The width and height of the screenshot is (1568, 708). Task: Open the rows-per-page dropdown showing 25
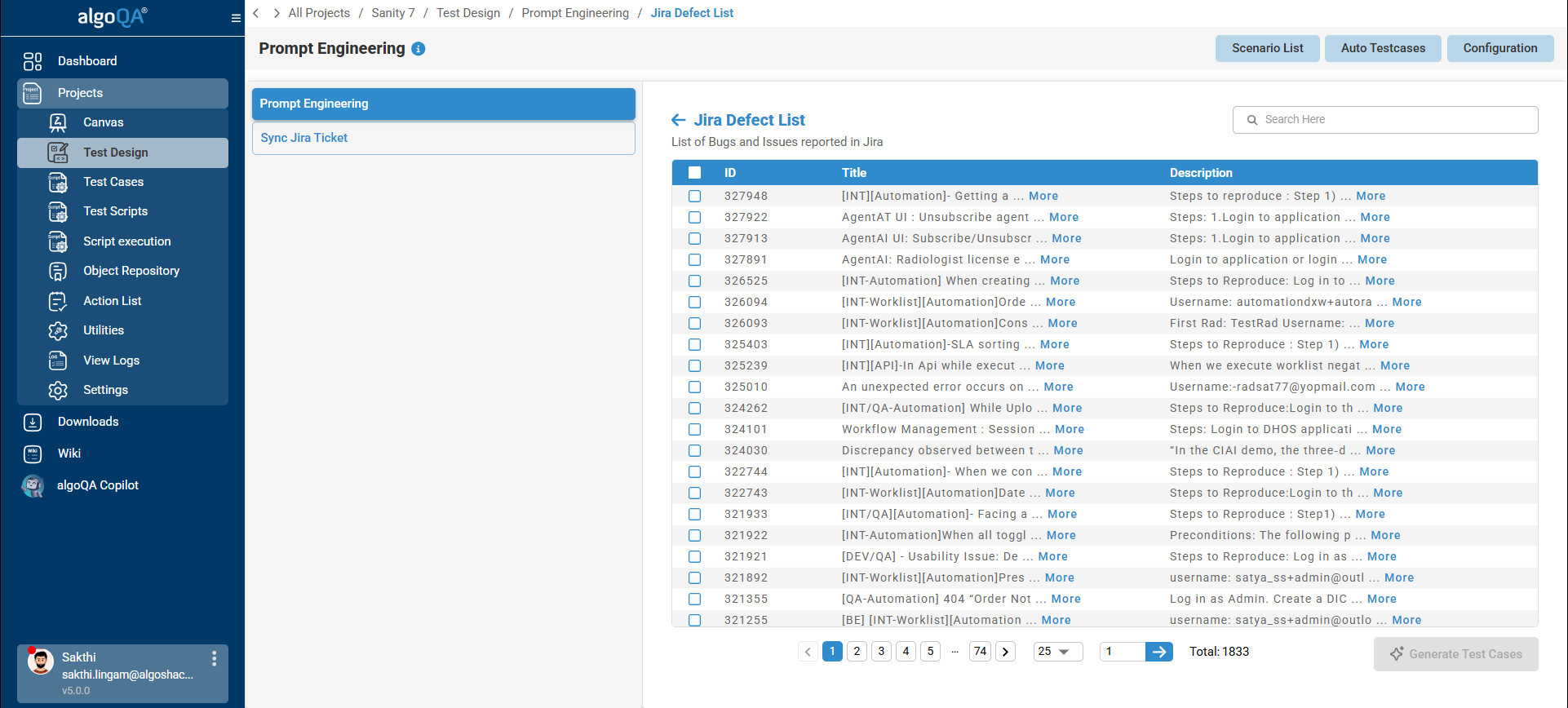click(1058, 652)
